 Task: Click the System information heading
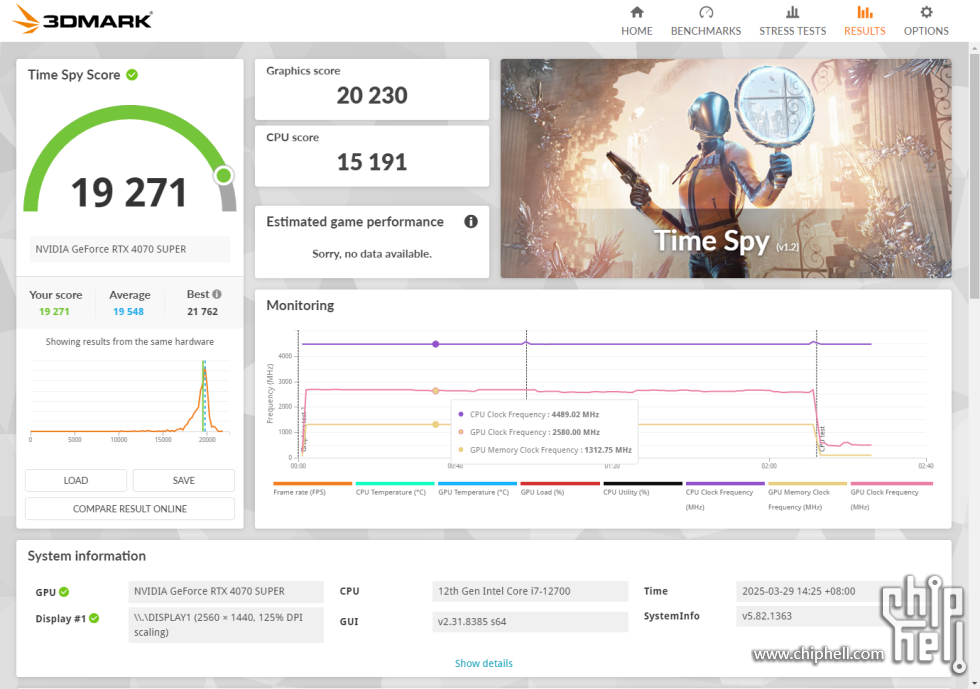[x=86, y=556]
